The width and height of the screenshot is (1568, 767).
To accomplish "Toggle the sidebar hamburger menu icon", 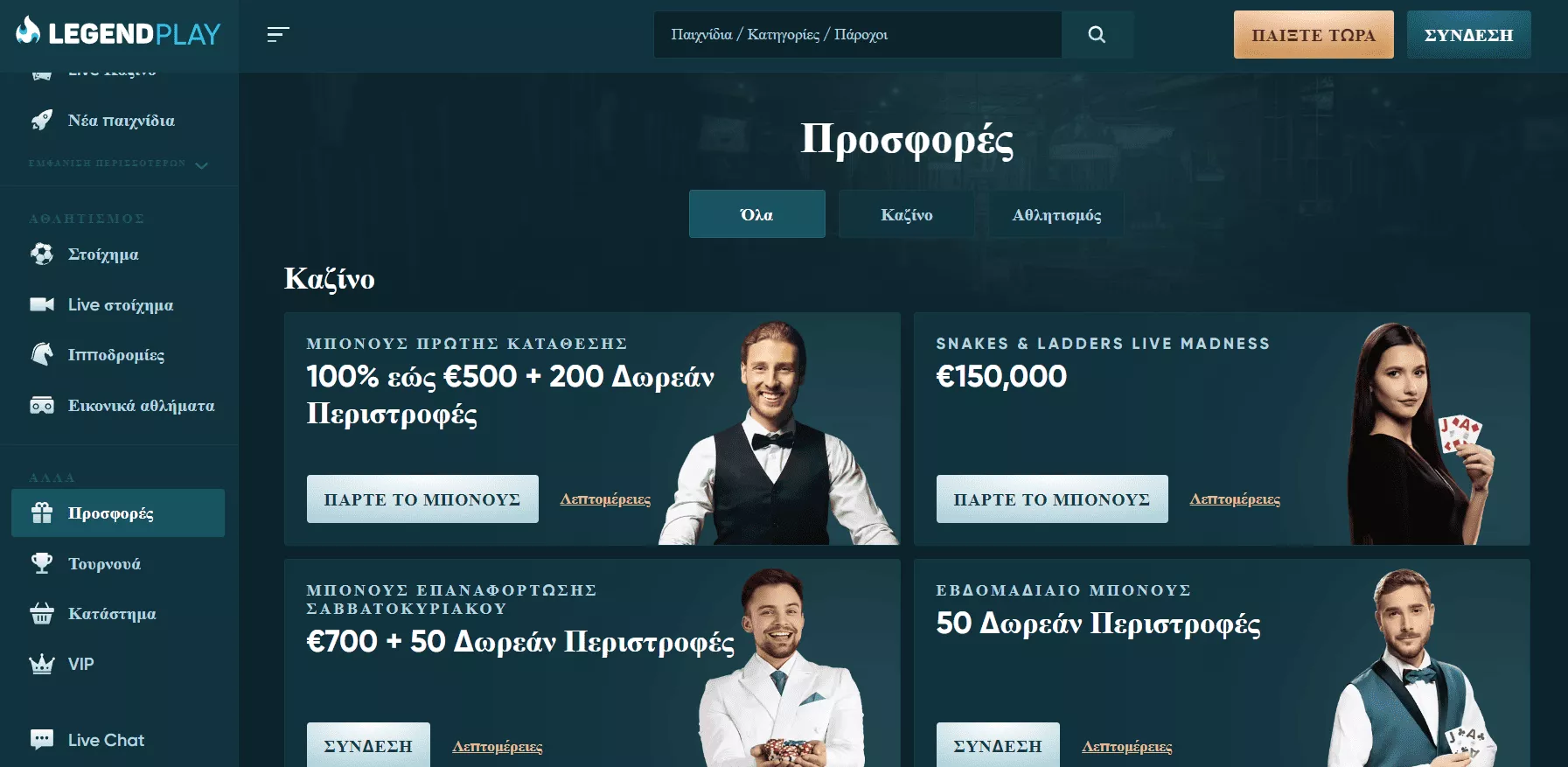I will pos(278,34).
